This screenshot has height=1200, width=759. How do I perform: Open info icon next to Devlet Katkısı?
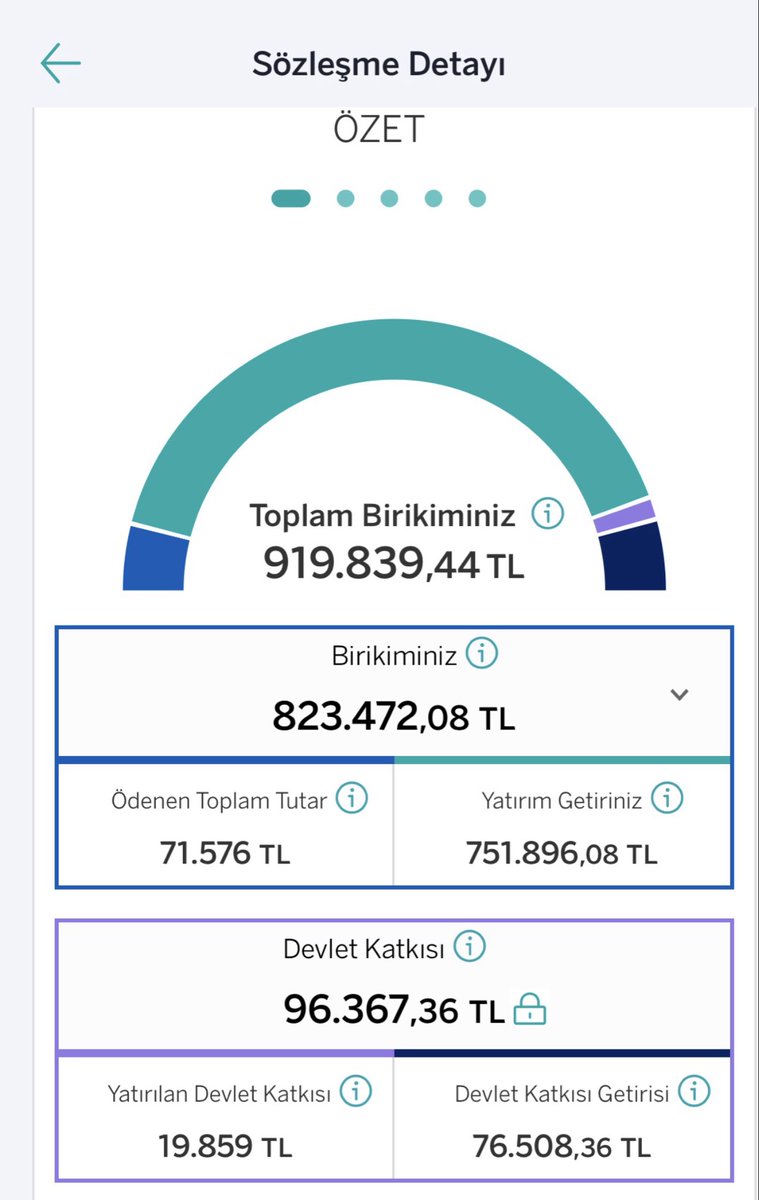pyautogui.click(x=469, y=946)
